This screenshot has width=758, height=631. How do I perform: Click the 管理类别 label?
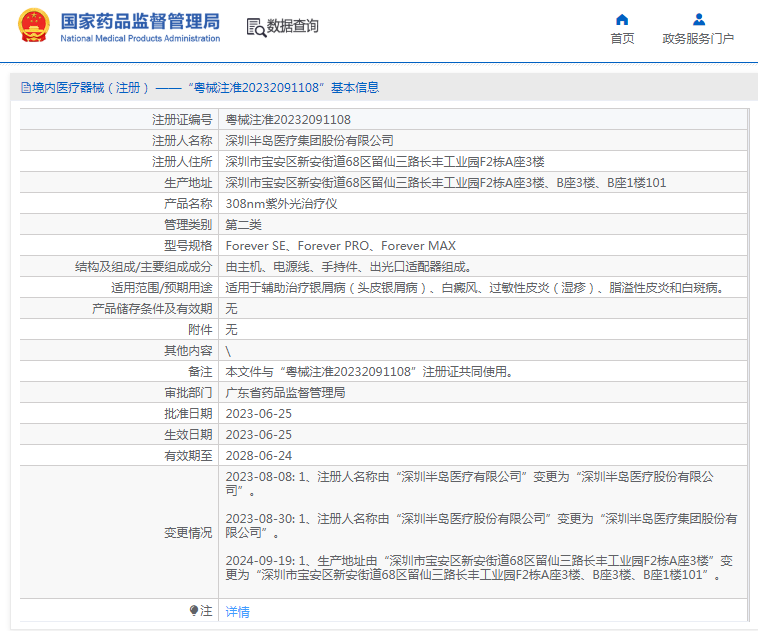click(x=188, y=225)
